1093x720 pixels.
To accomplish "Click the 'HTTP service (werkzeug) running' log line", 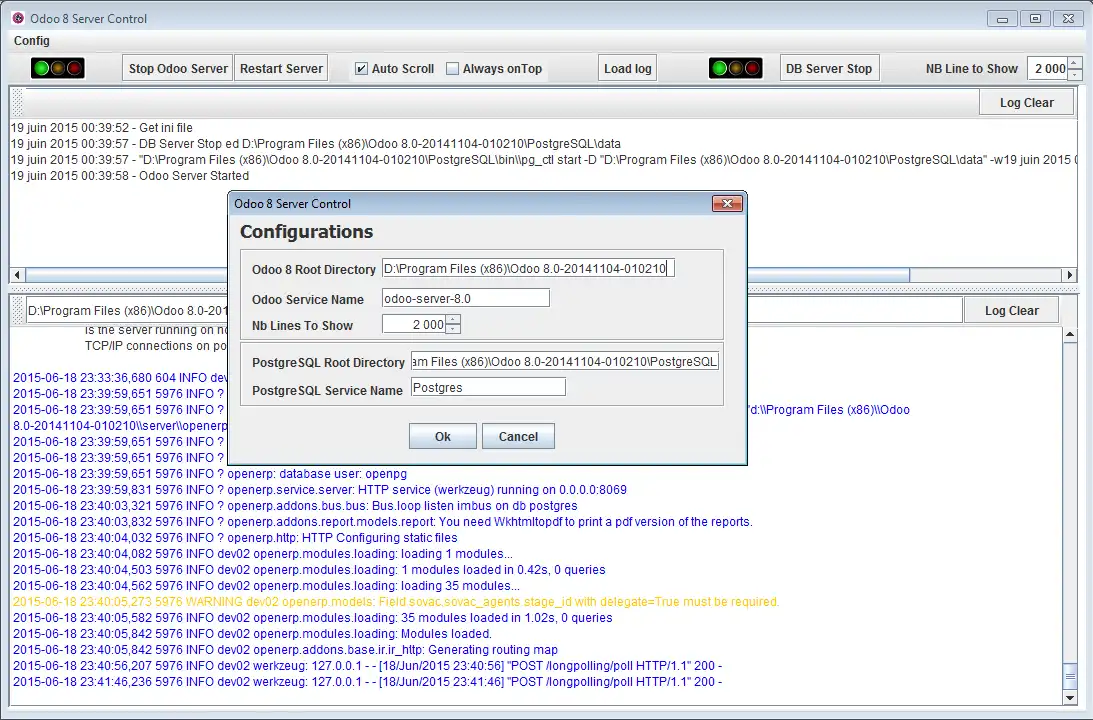I will (x=320, y=490).
